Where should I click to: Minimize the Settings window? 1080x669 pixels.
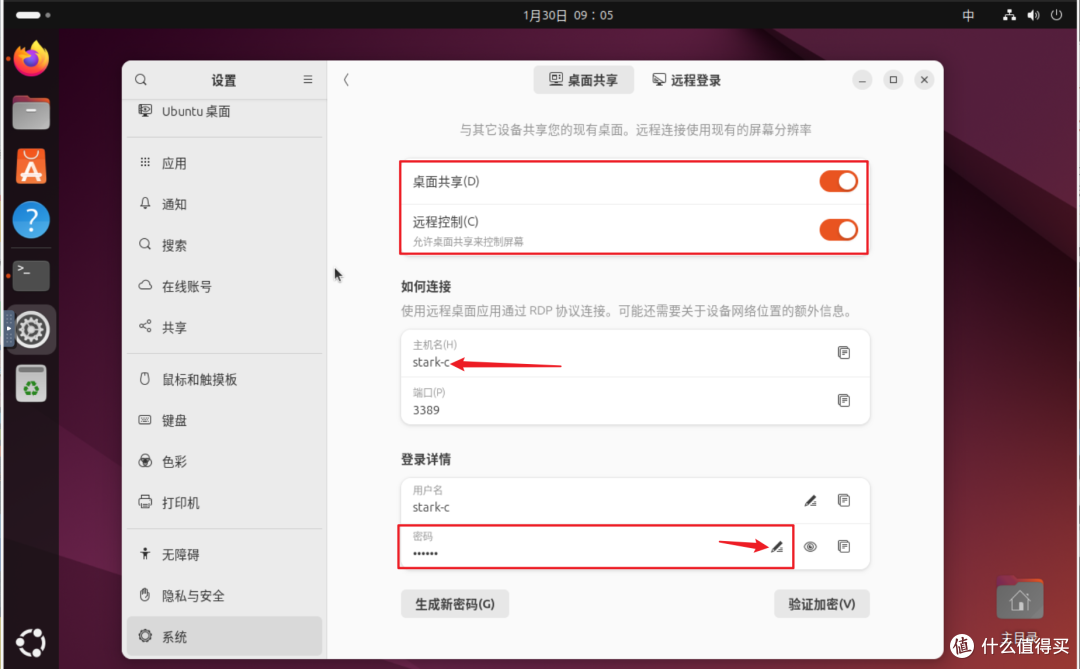(862, 80)
